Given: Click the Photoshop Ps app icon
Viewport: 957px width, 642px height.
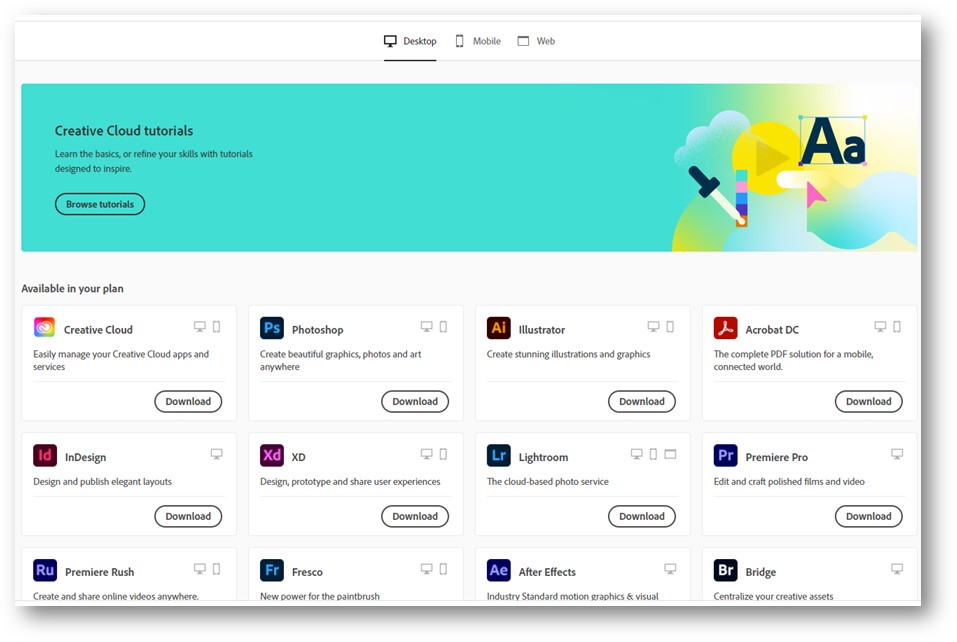Looking at the screenshot, I should [272, 327].
